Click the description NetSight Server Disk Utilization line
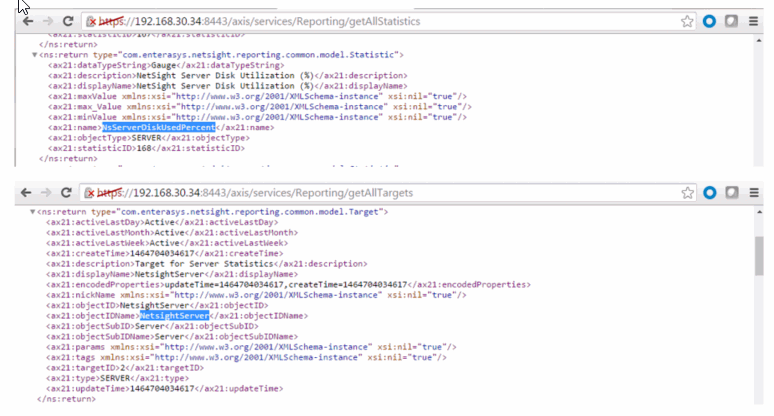Screen dimensions: 774x416 pos(228,76)
